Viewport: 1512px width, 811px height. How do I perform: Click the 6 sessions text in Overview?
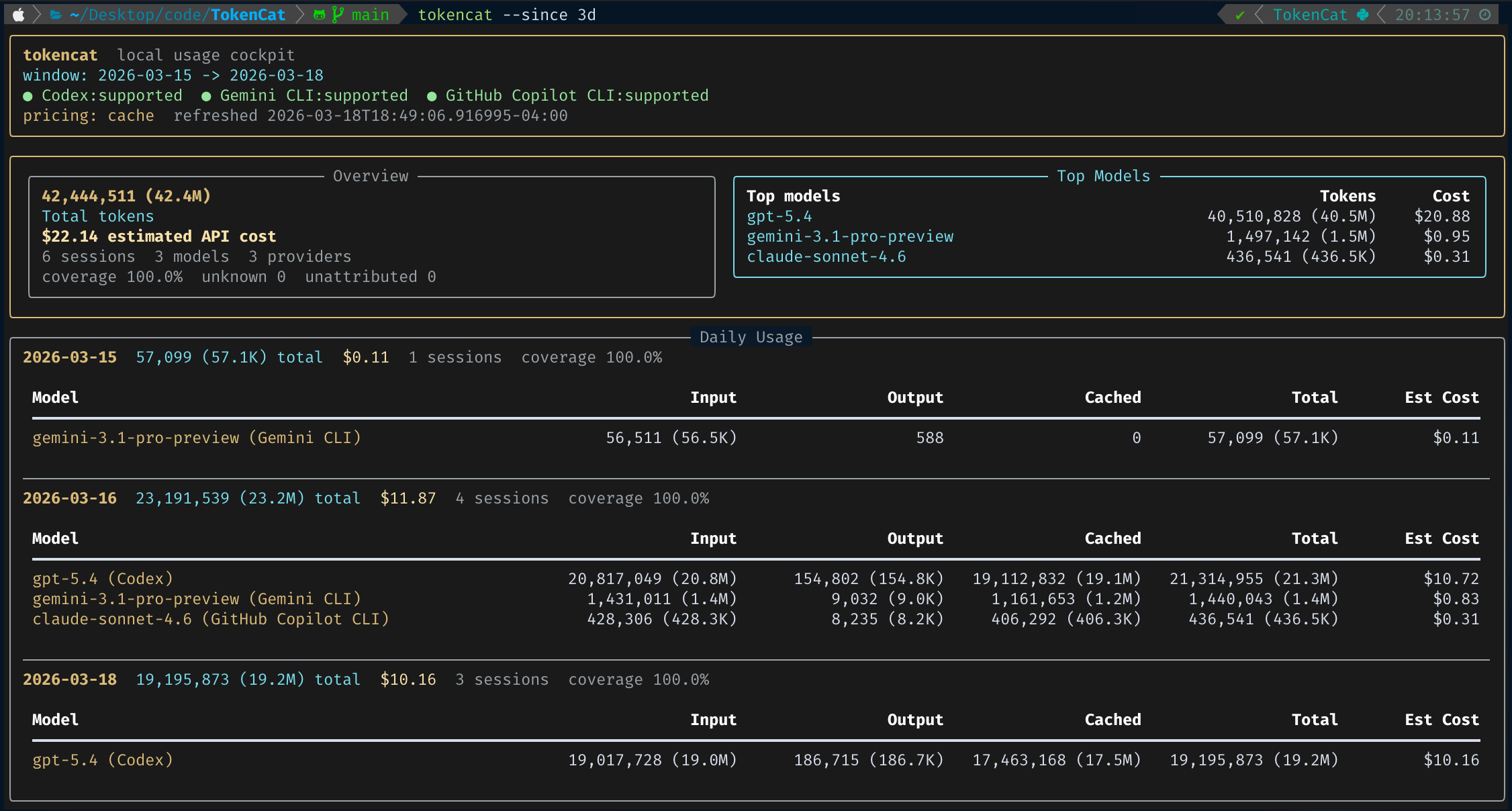click(x=89, y=256)
